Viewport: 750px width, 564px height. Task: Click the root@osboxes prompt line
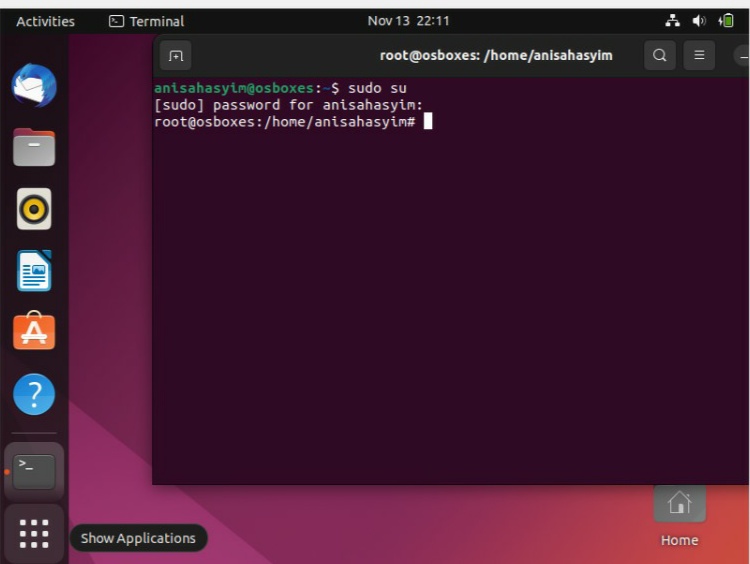point(285,122)
